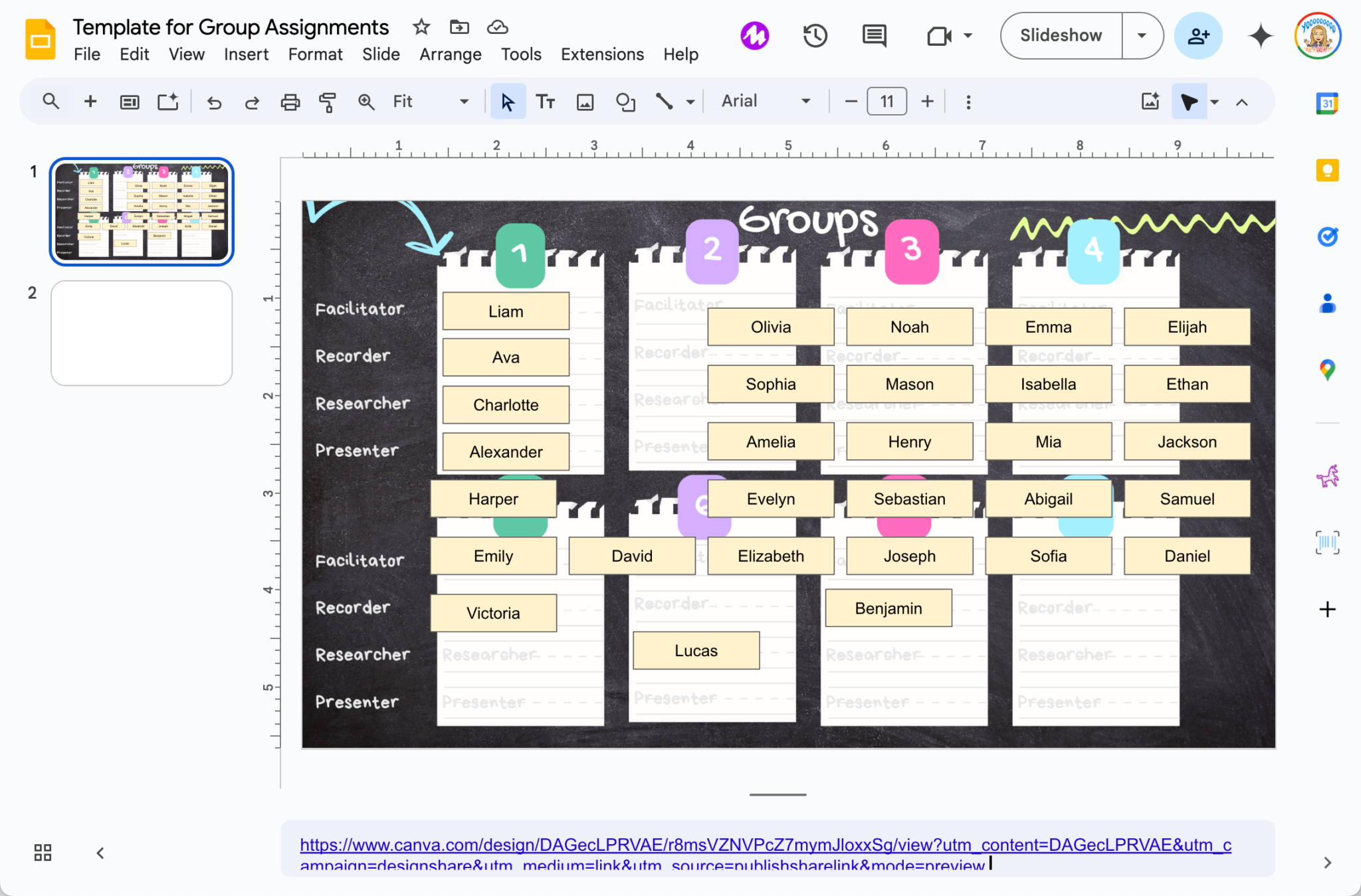Viewport: 1361px width, 896px height.
Task: Switch to grid view
Action: [x=43, y=852]
